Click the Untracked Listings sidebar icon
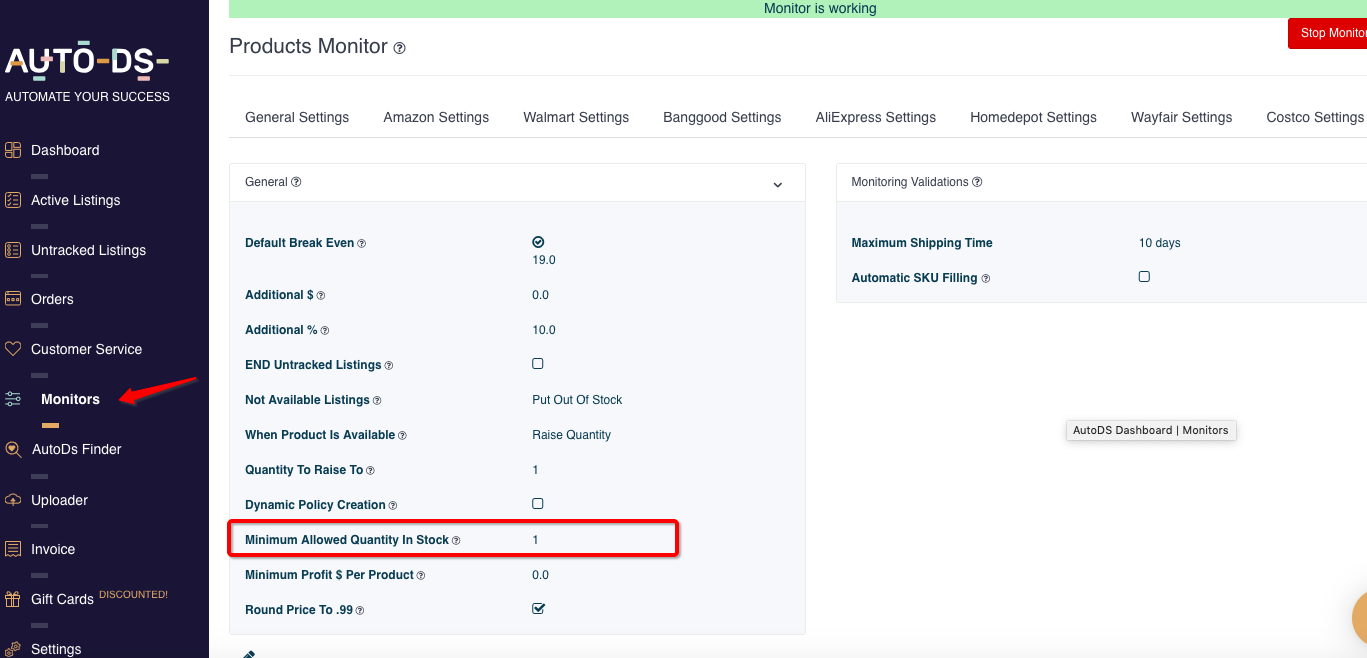Viewport: 1367px width, 658px height. point(13,250)
